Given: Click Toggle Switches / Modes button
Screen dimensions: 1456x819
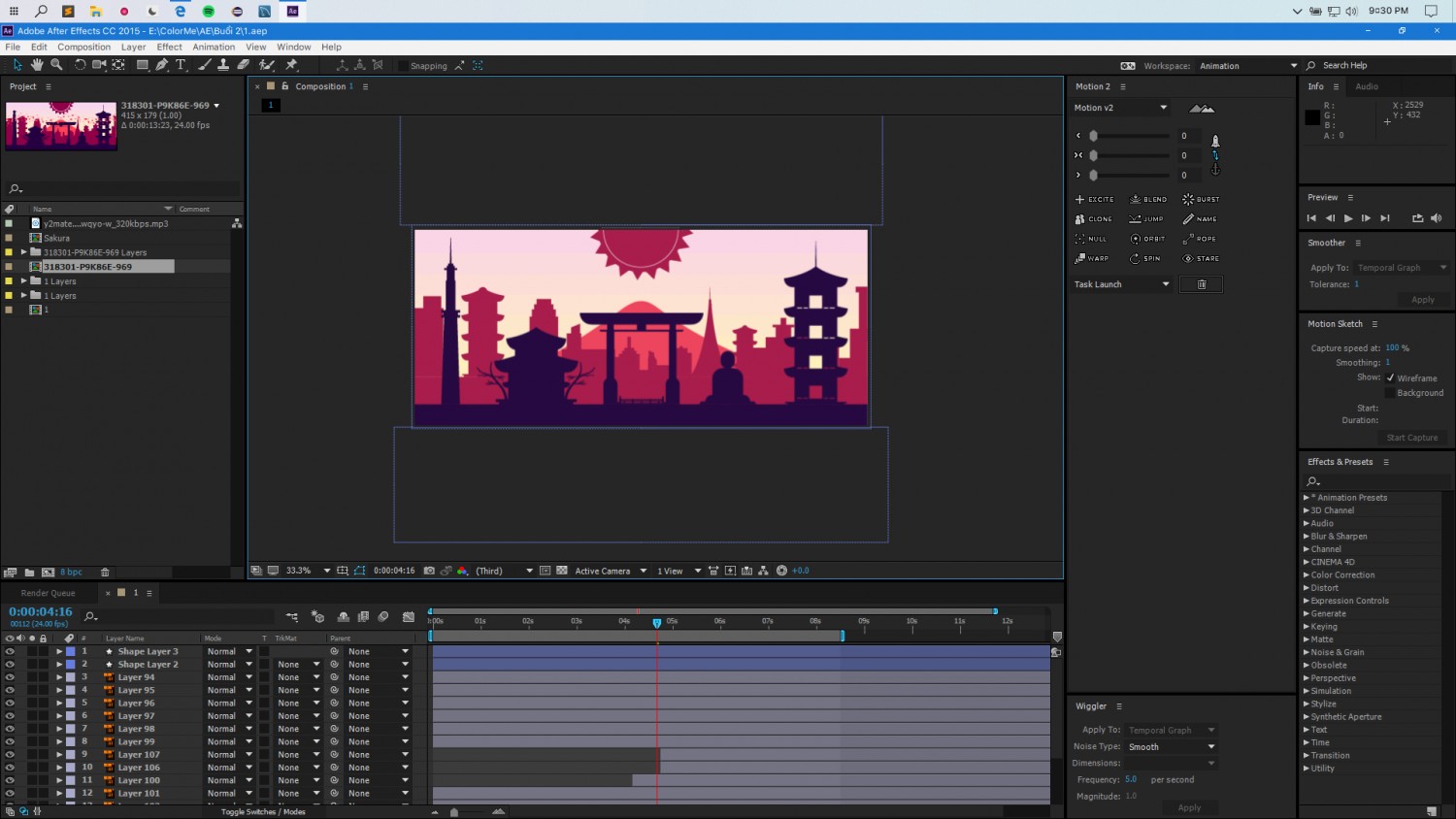Looking at the screenshot, I should (263, 812).
